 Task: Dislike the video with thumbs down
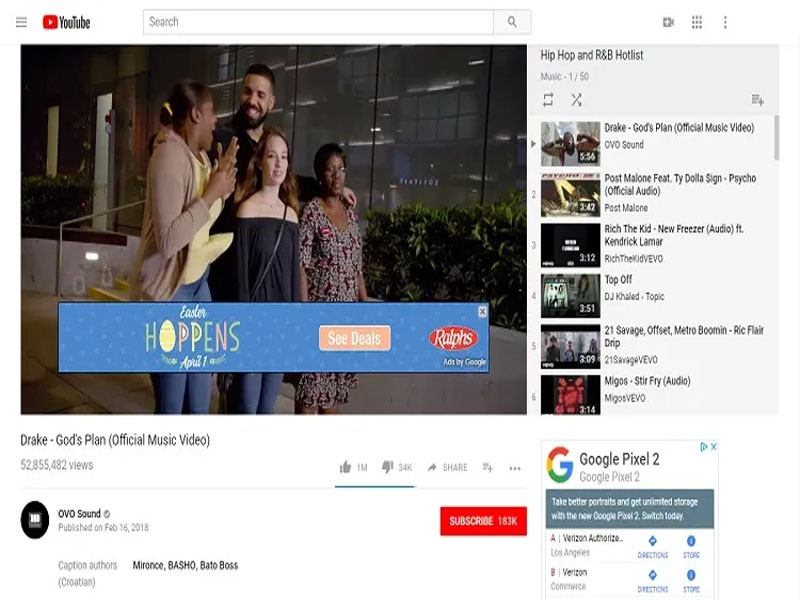(388, 467)
